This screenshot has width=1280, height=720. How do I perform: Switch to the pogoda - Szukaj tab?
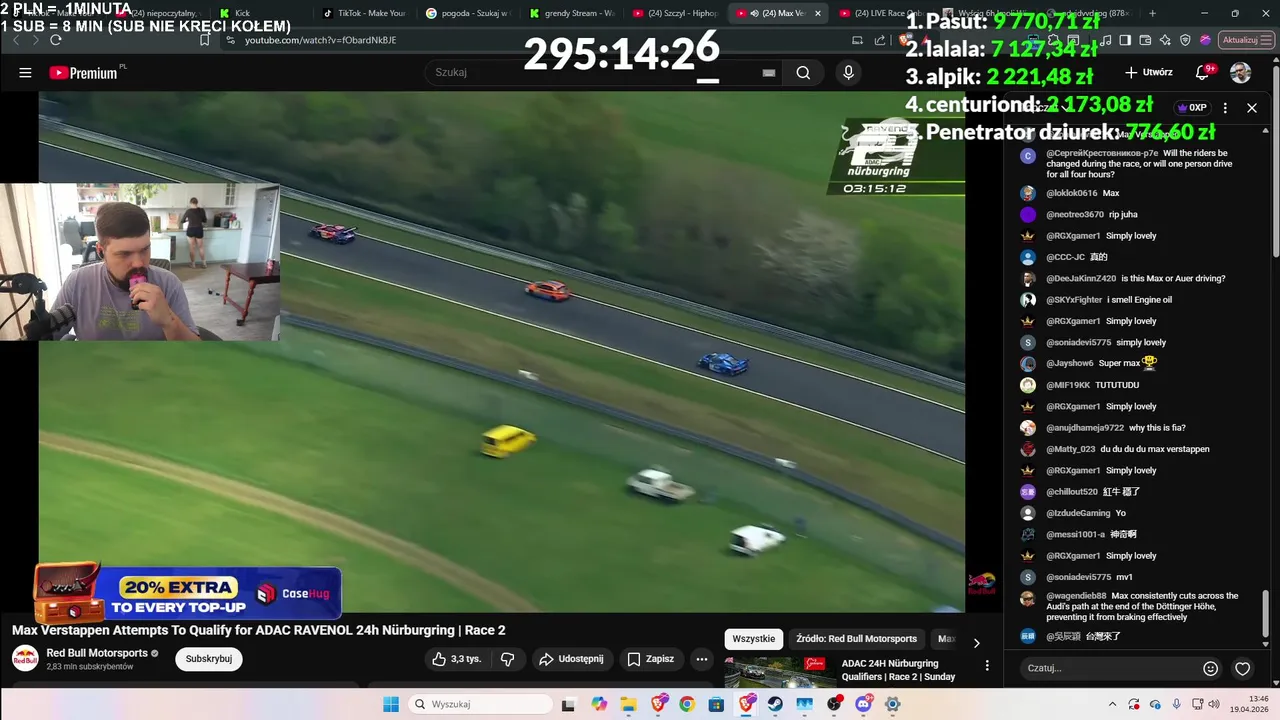468,13
